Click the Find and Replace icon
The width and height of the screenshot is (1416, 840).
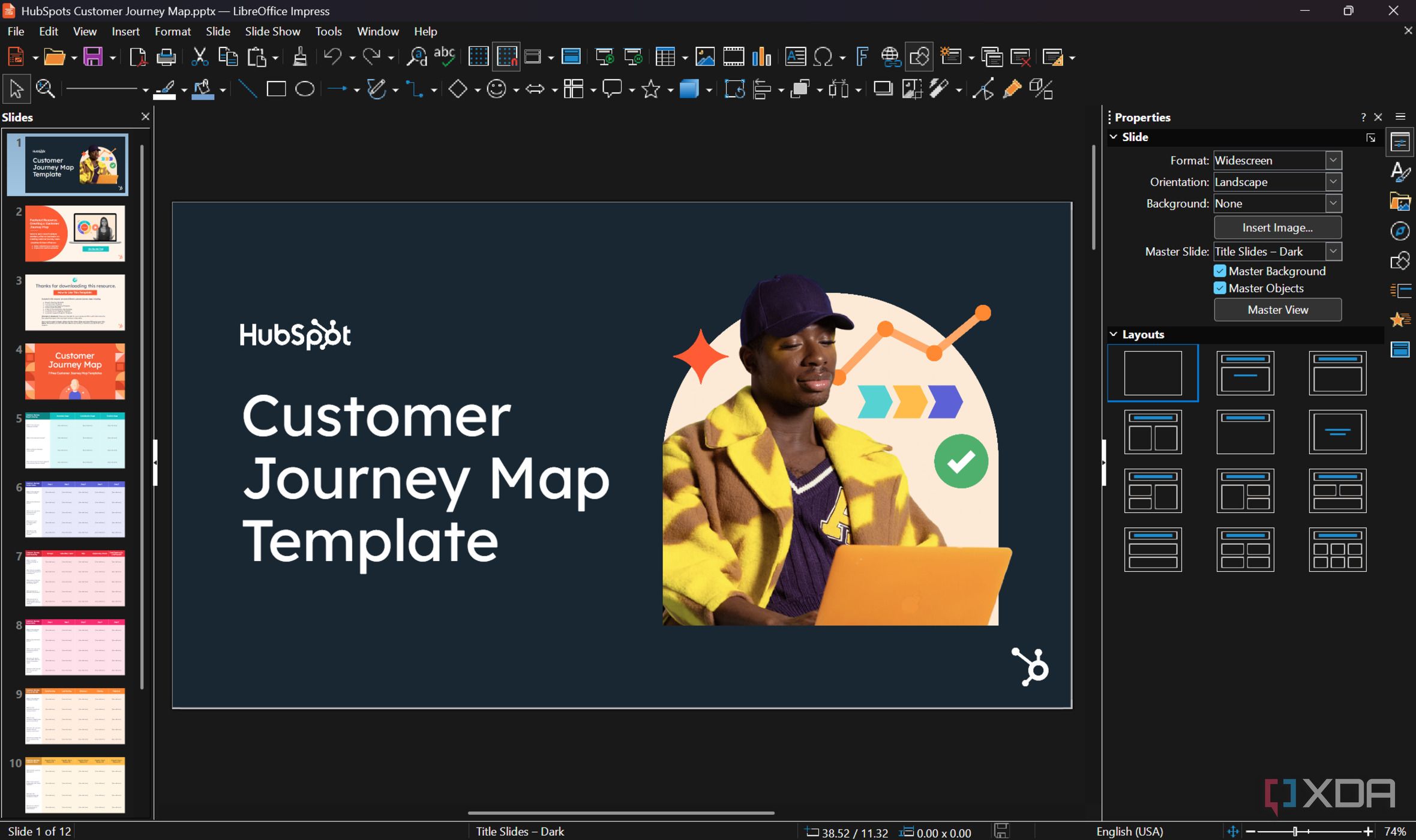point(416,57)
